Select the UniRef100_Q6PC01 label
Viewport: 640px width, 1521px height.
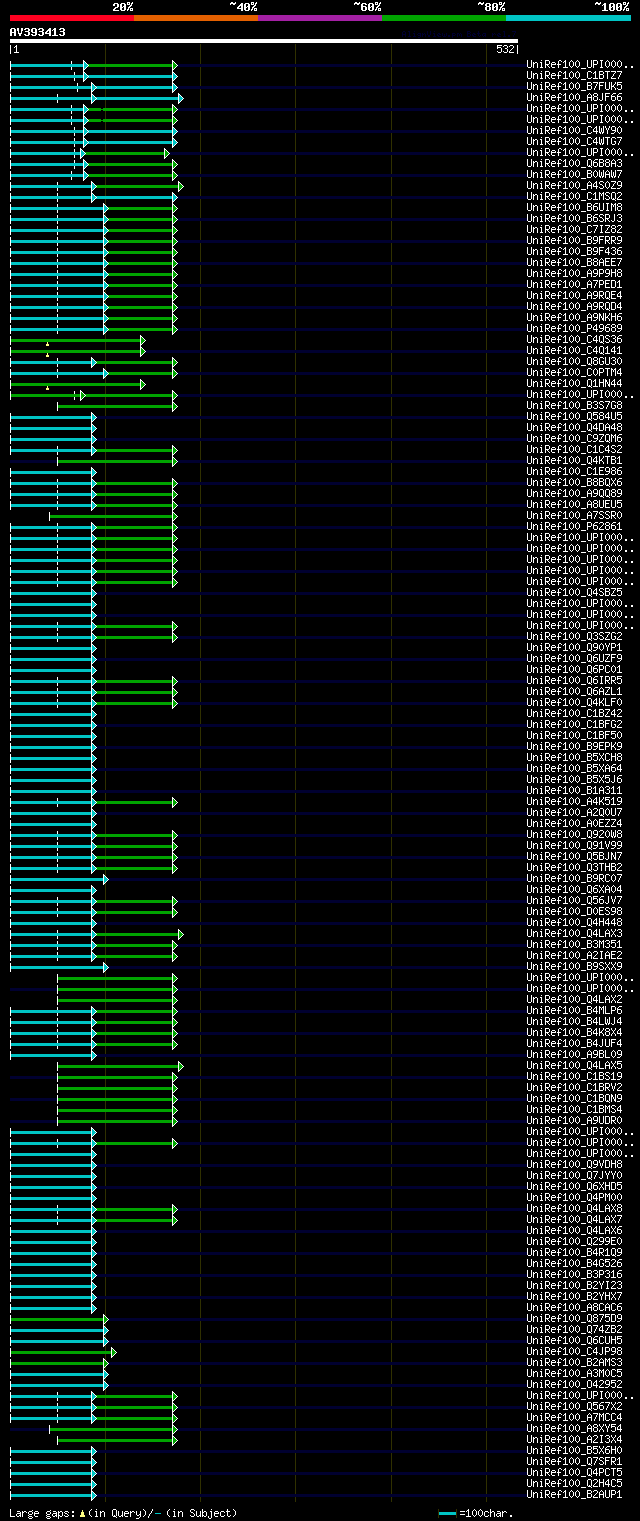coord(575,669)
